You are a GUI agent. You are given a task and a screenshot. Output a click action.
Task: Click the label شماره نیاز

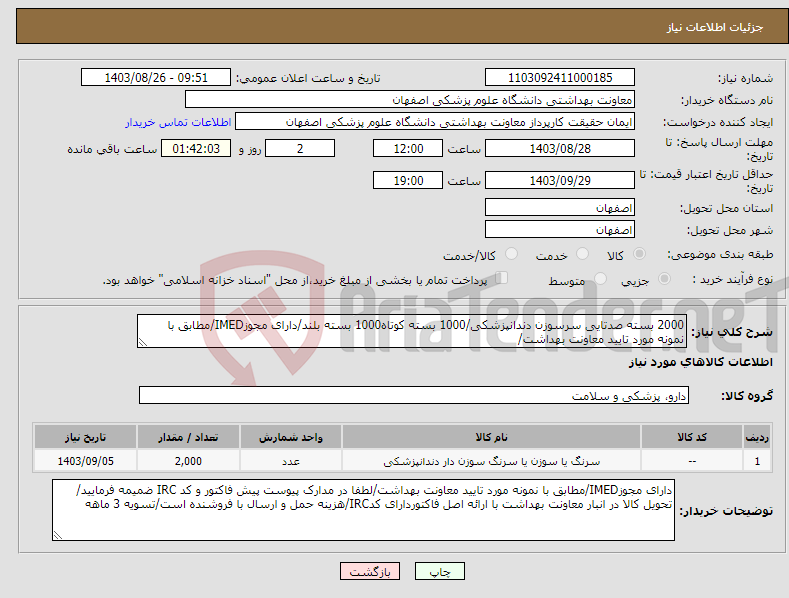(745, 79)
